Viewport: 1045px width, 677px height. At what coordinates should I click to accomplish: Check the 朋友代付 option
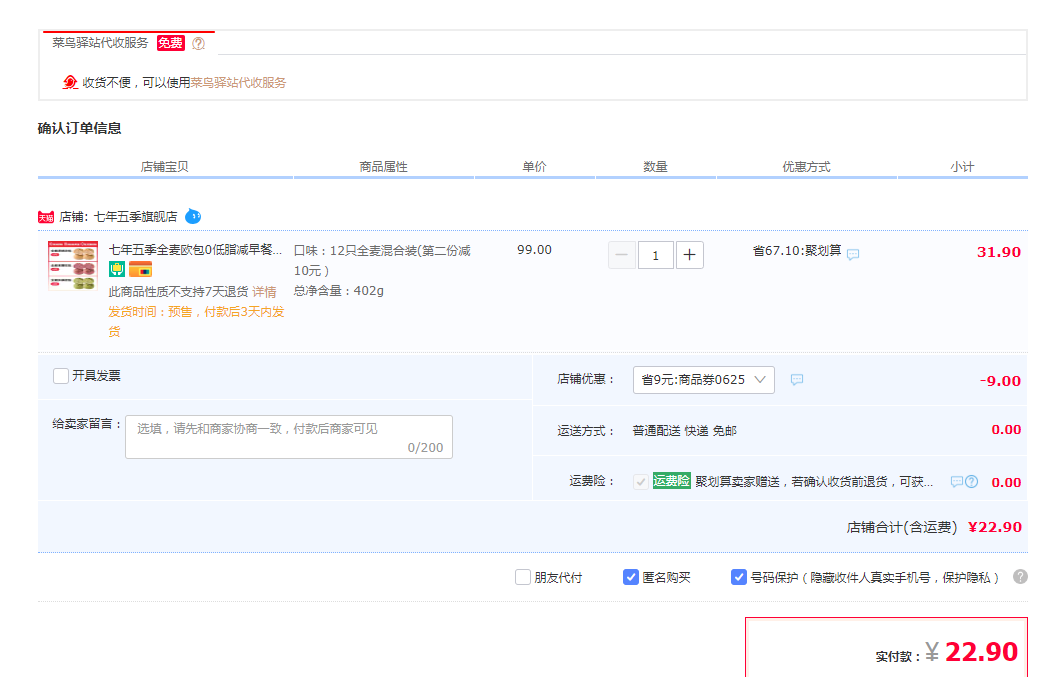tap(522, 577)
